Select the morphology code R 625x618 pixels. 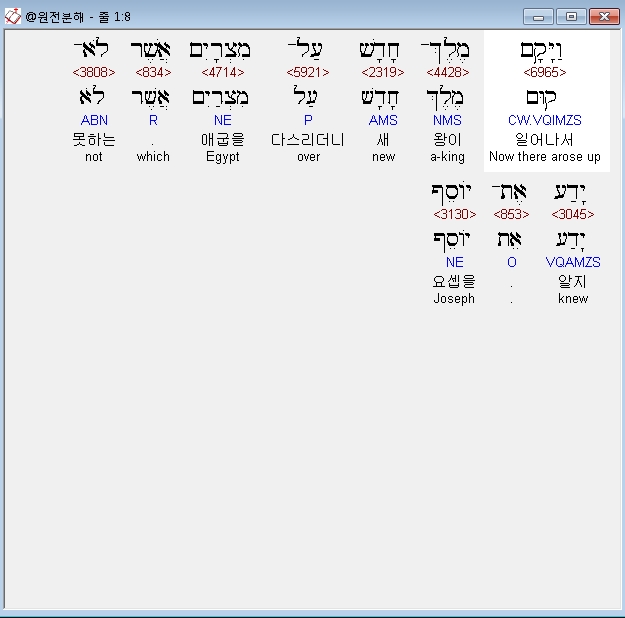pyautogui.click(x=153, y=120)
